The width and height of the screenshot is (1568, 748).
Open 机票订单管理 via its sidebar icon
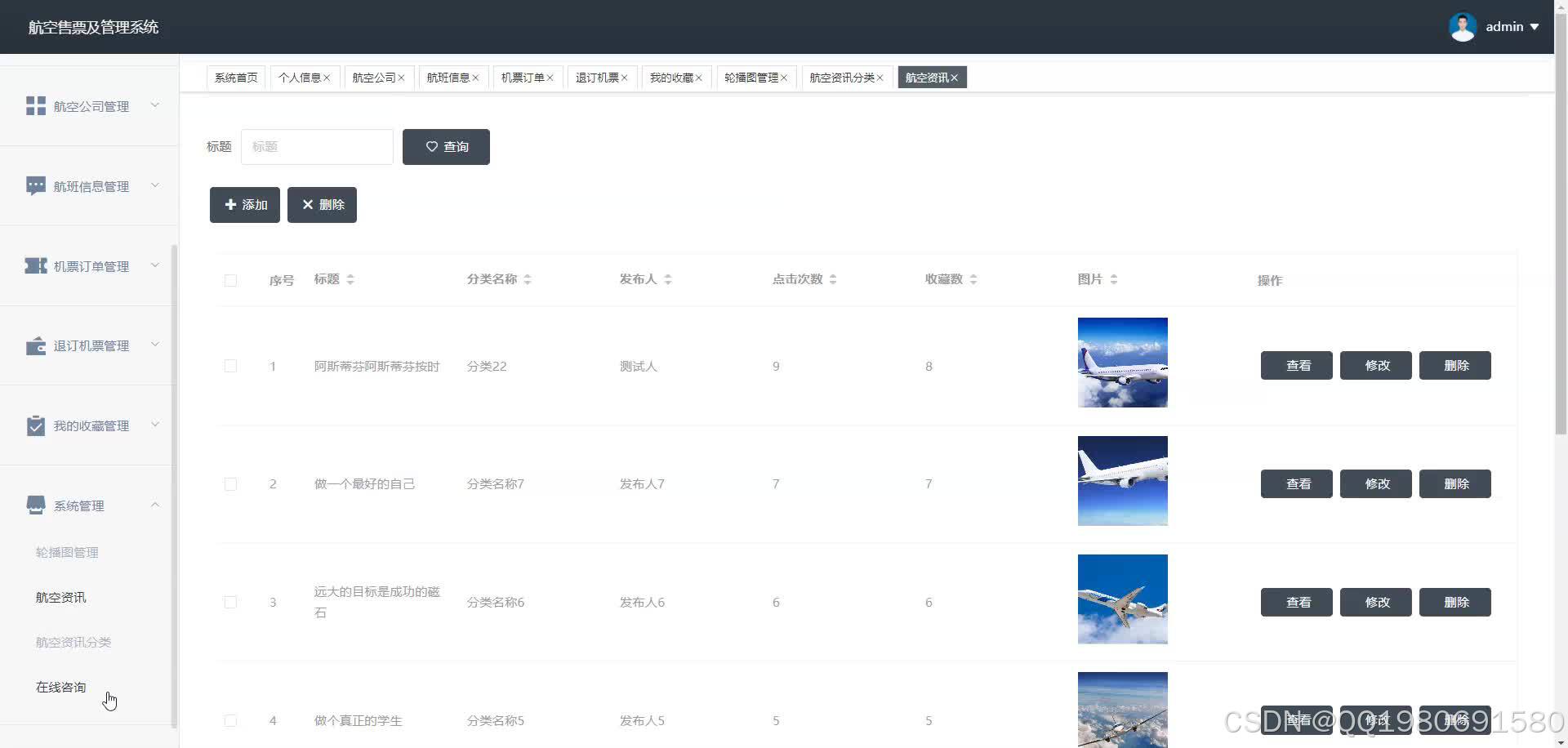click(x=36, y=265)
